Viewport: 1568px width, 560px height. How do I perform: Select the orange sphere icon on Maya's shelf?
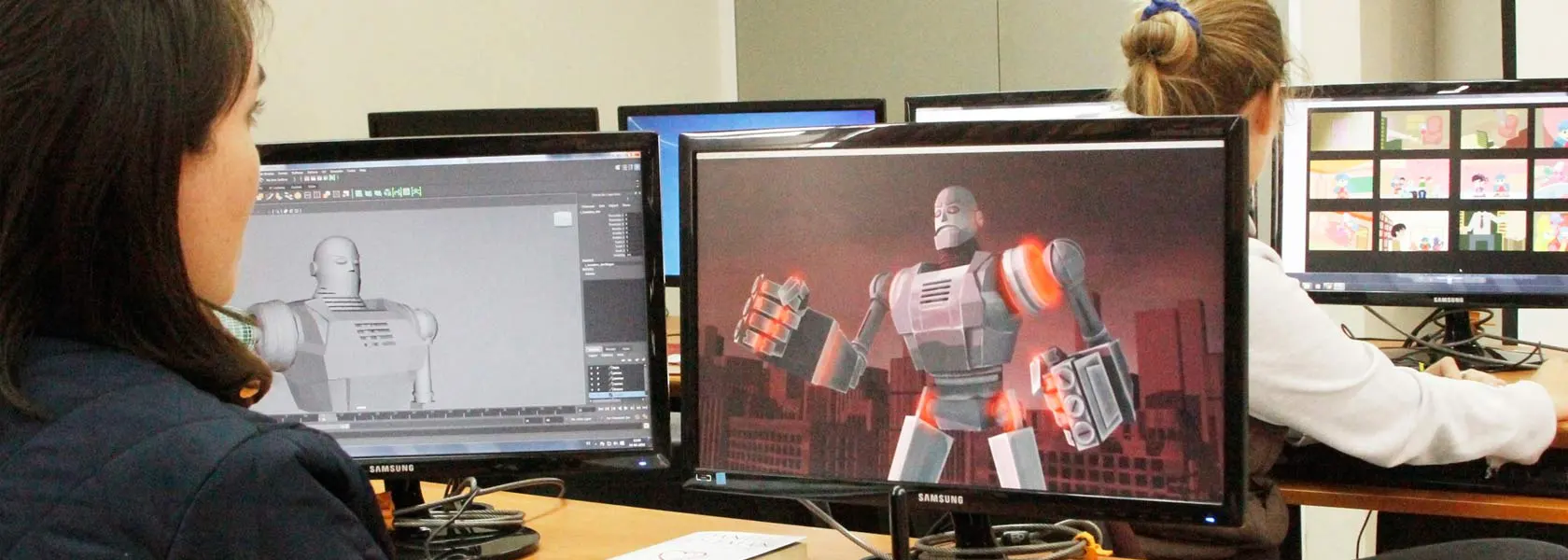point(298,195)
